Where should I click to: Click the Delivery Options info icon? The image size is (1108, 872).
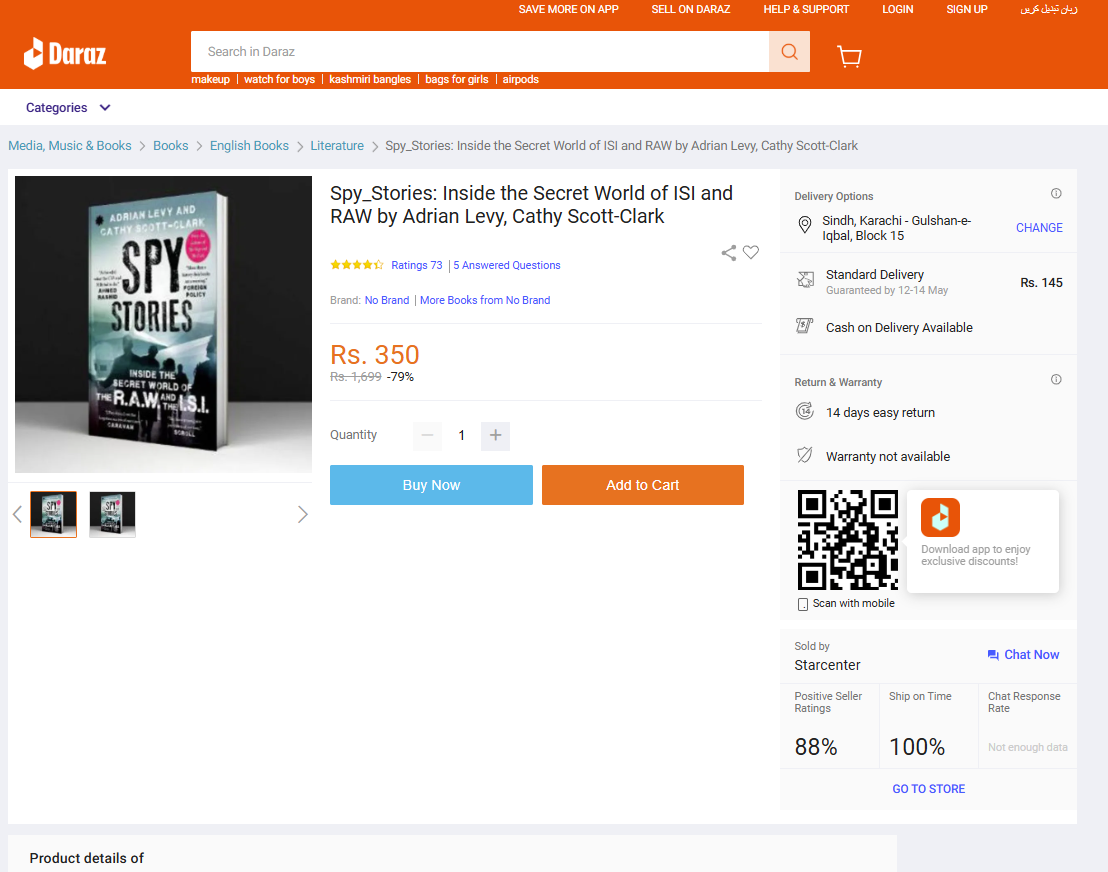pos(1056,194)
